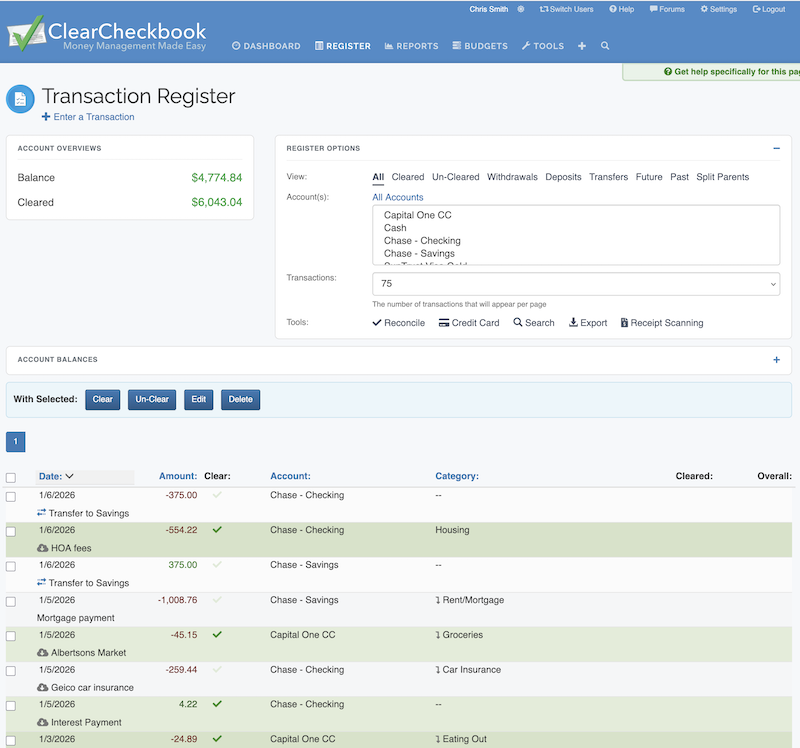Click cloud icon beside Geico car insurance

pyautogui.click(x=43, y=687)
